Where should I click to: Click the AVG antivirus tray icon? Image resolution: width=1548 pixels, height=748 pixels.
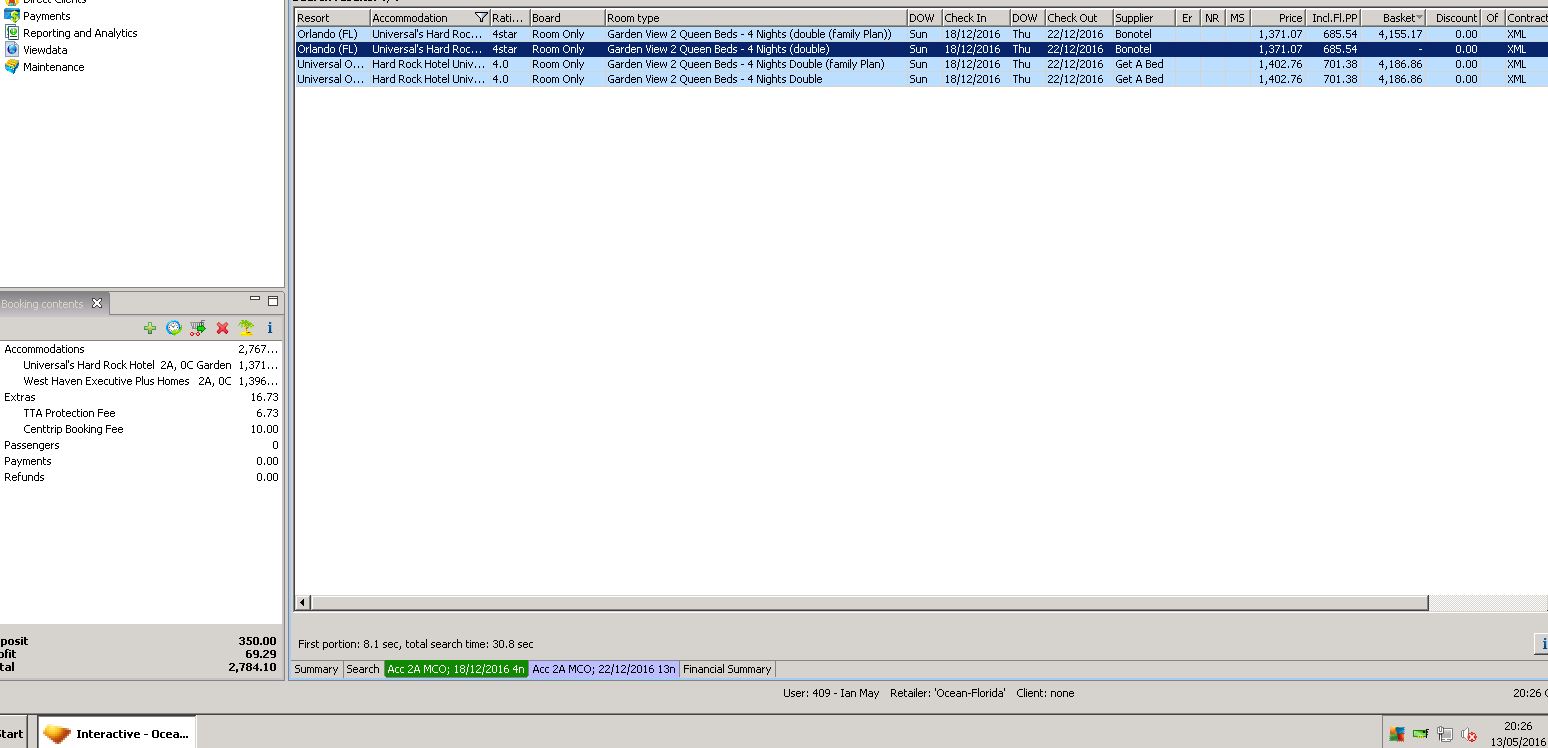tap(1397, 734)
